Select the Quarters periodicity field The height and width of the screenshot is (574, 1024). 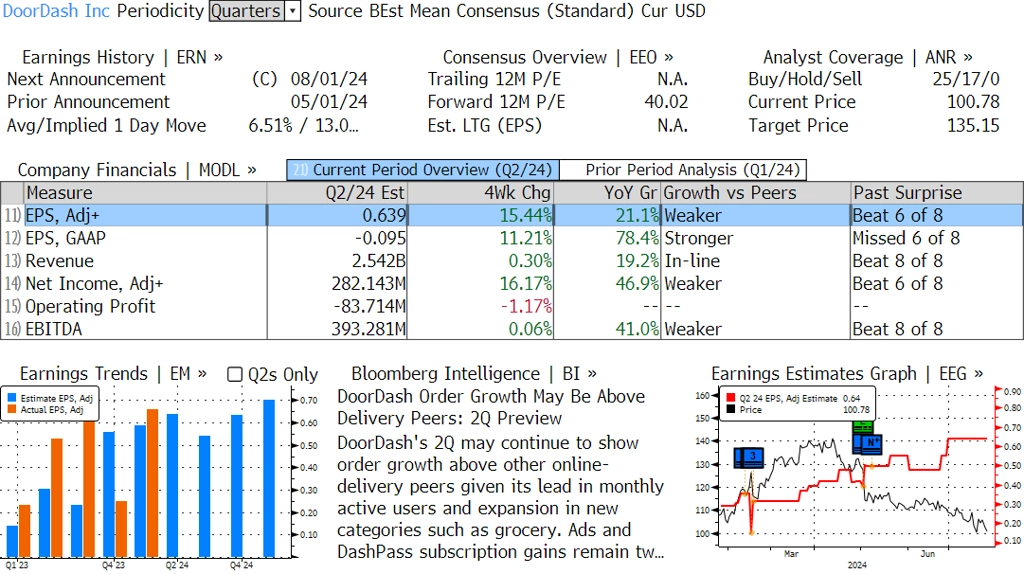[247, 11]
